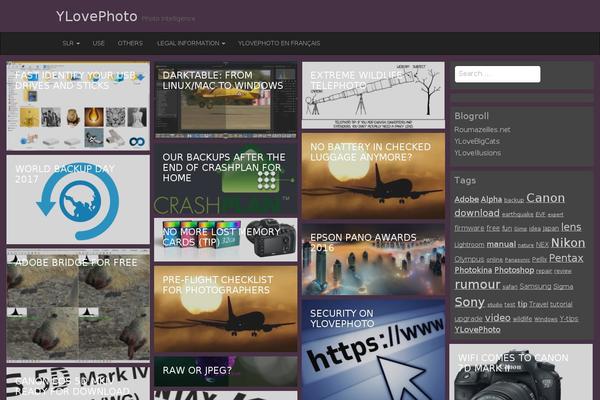The image size is (600, 400).
Task: Select the rumour tag
Action: tap(477, 284)
